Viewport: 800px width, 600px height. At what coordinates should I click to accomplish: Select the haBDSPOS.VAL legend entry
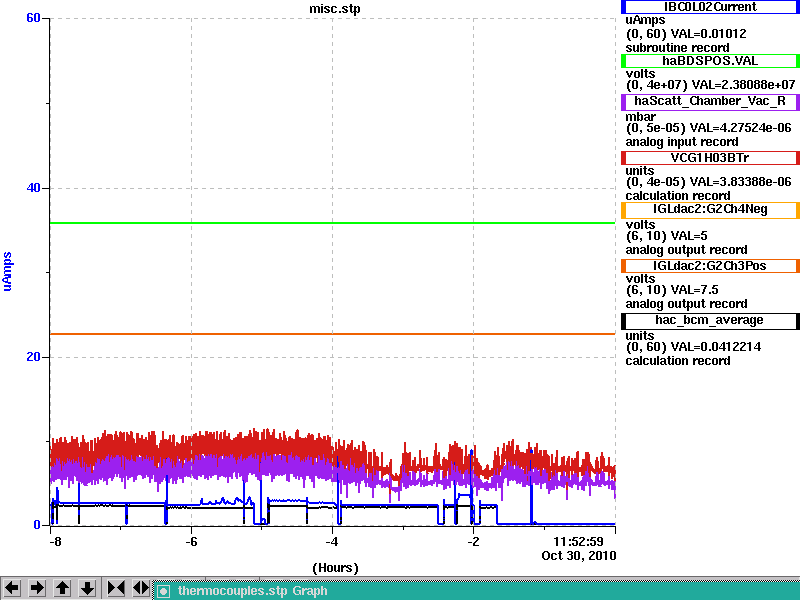tap(710, 61)
